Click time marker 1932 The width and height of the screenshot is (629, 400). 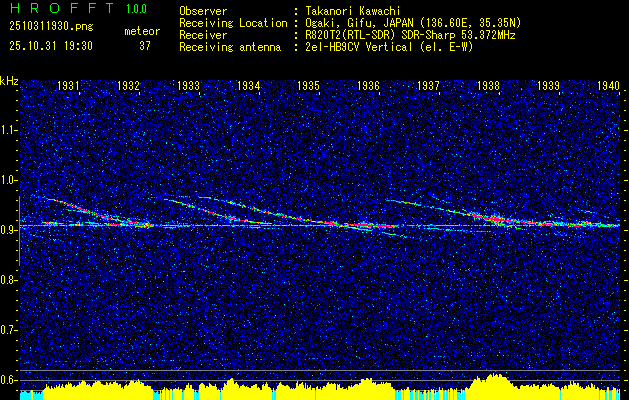click(x=128, y=85)
